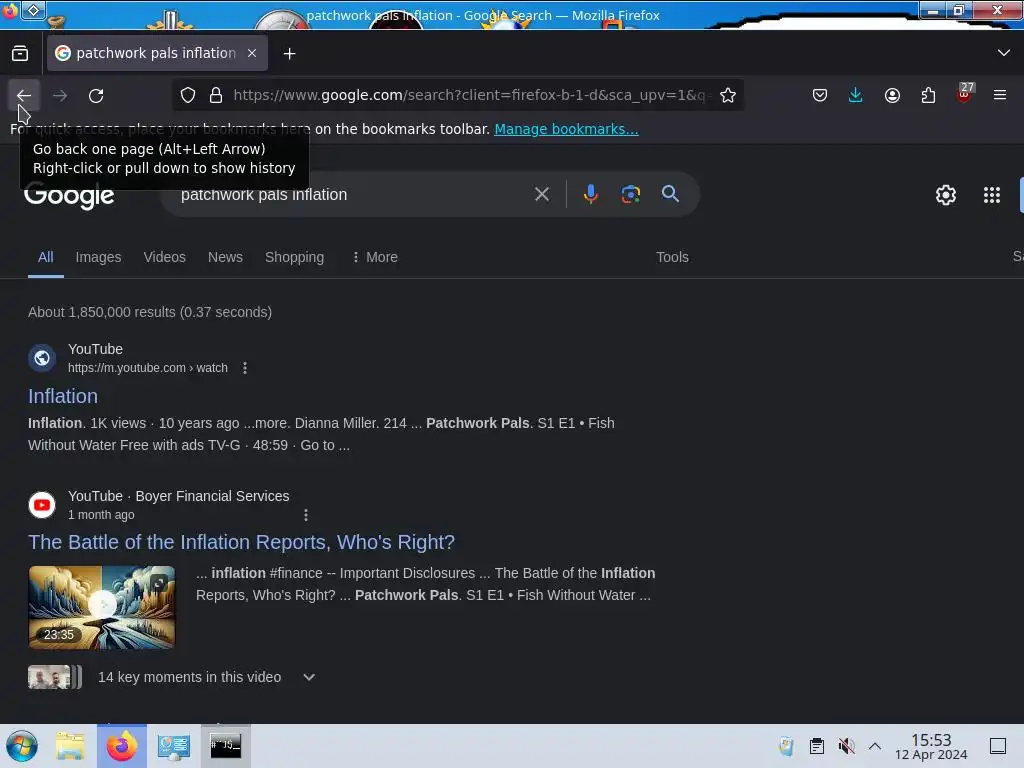Close the patchwork pals inflation tab
The height and width of the screenshot is (768, 1024).
click(252, 53)
